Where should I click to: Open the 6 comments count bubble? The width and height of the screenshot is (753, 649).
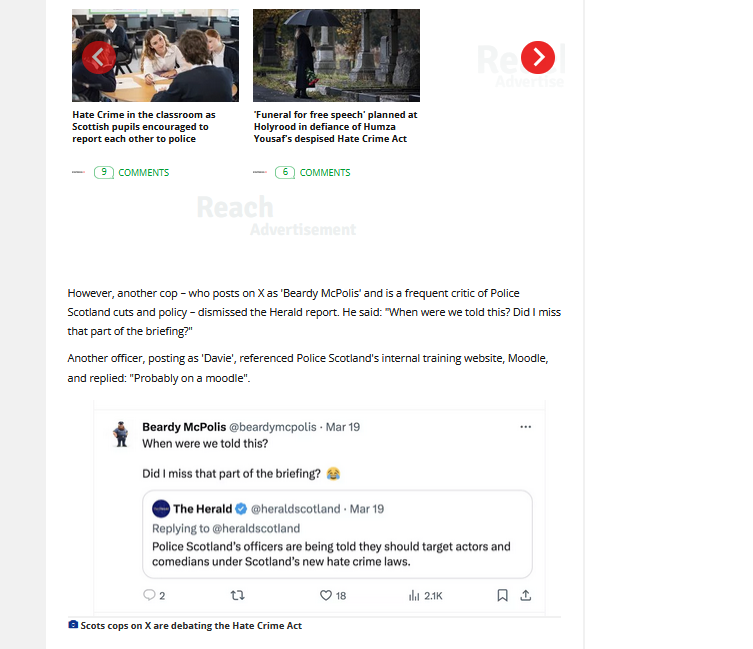point(285,172)
